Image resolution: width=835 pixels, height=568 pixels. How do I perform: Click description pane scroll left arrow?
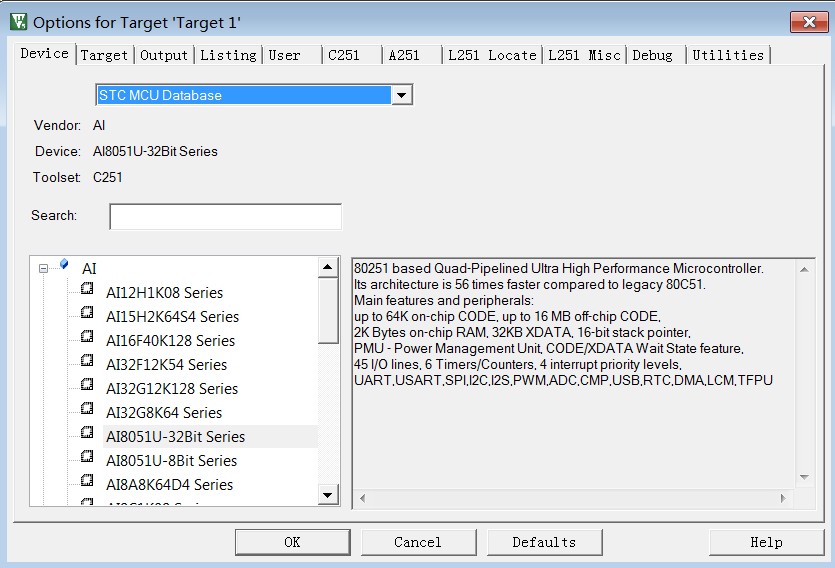click(x=363, y=498)
